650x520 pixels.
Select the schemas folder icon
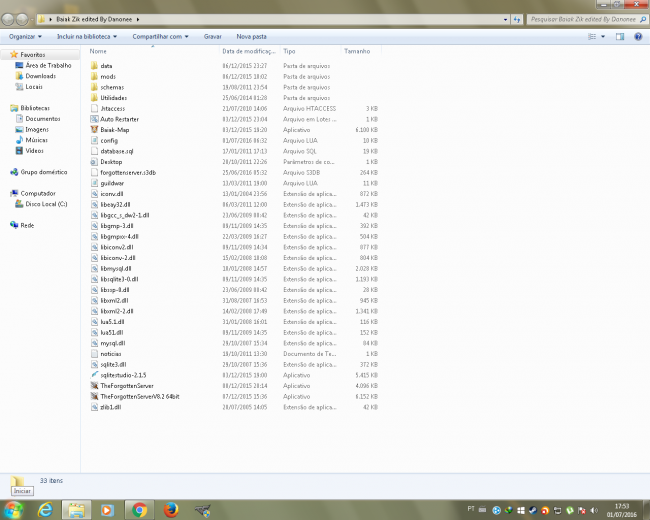(x=94, y=87)
